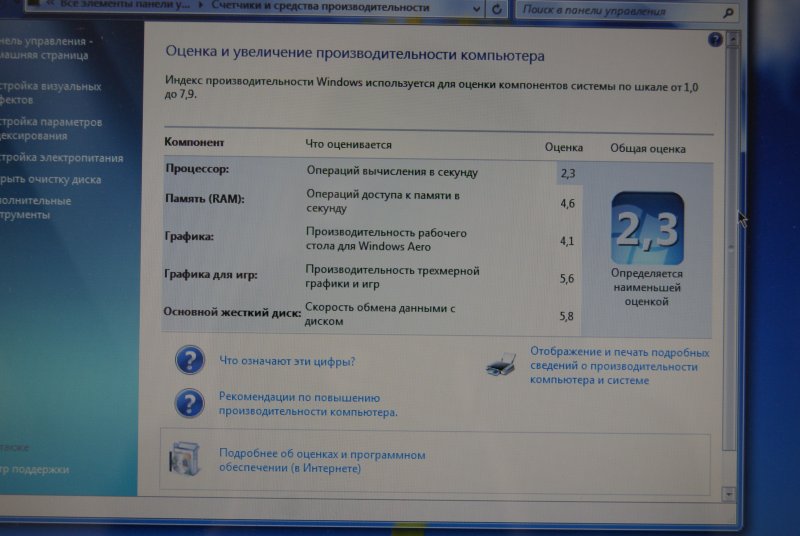
Task: Open "Что означают эти цифры?" link
Action: coord(287,361)
